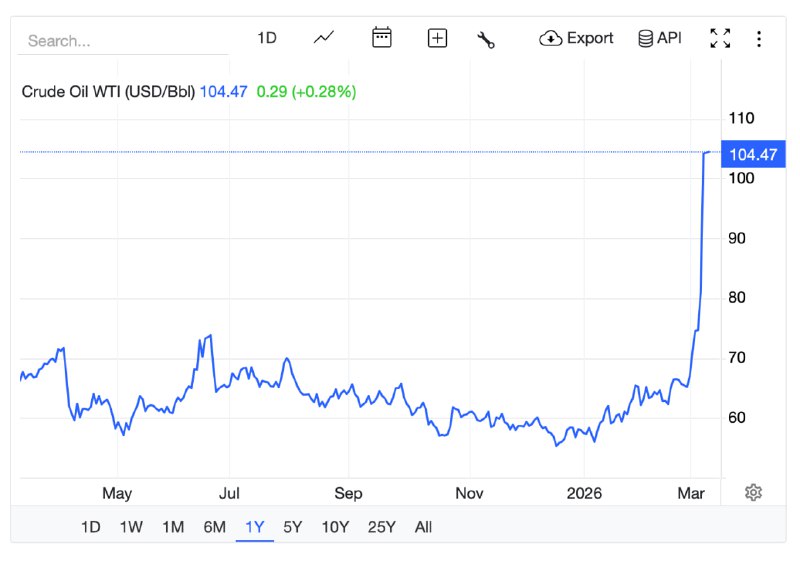This screenshot has height=561, width=800.
Task: Show All historical data range
Action: (x=423, y=527)
